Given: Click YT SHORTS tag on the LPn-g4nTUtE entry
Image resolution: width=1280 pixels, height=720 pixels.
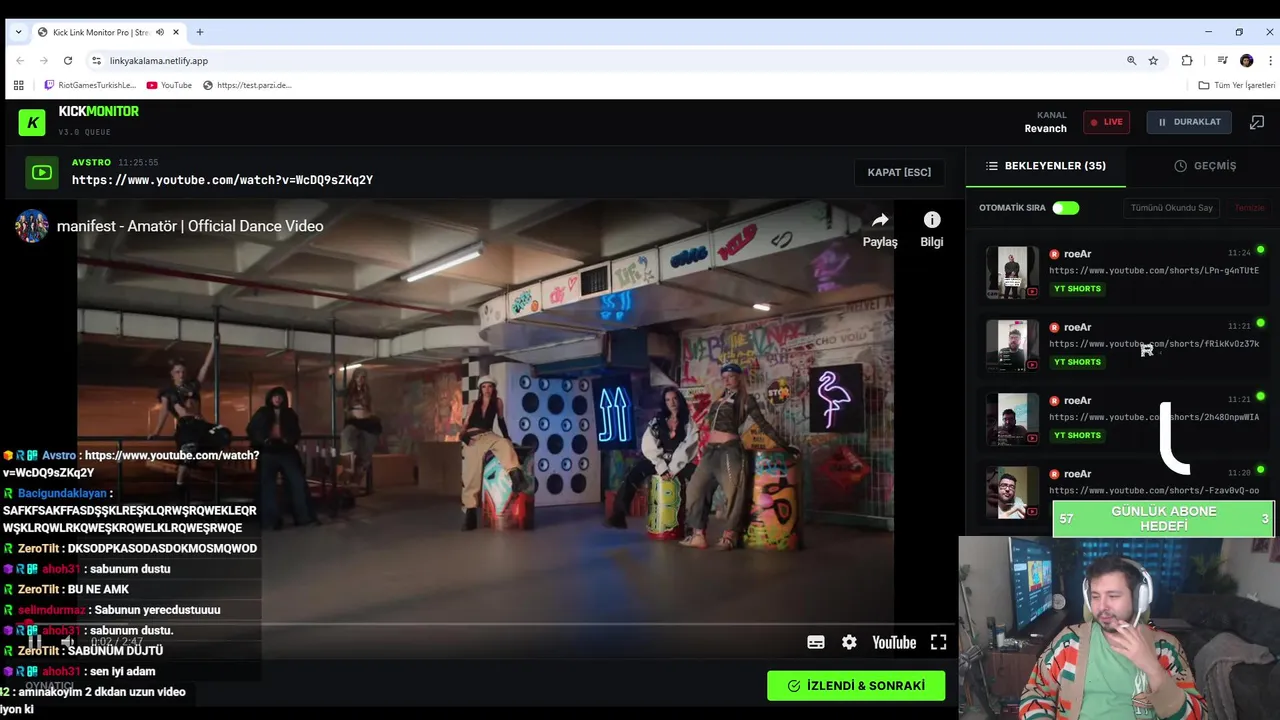Looking at the screenshot, I should click(1077, 289).
